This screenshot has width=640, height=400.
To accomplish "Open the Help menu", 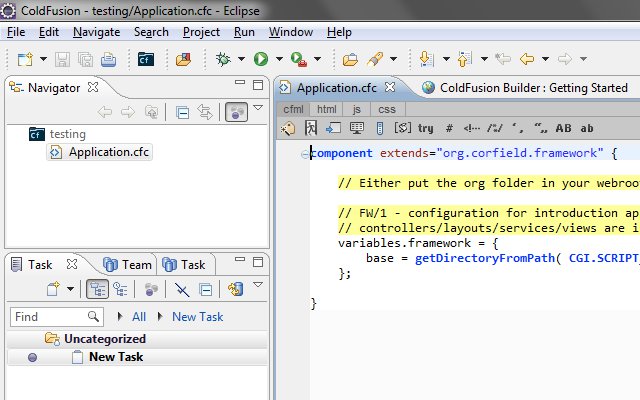I will point(339,32).
